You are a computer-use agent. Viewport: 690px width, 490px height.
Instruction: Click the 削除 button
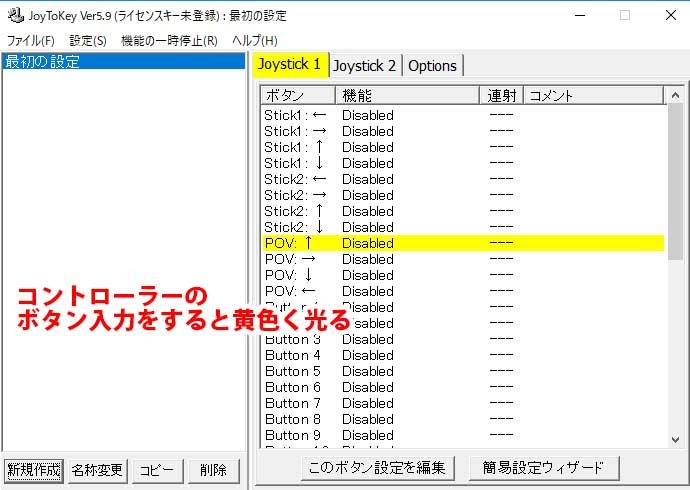point(213,471)
